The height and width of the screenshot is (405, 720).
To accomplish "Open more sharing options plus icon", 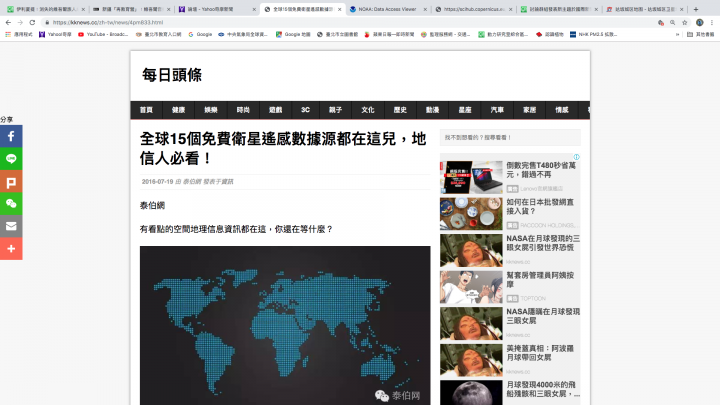I will 11,249.
